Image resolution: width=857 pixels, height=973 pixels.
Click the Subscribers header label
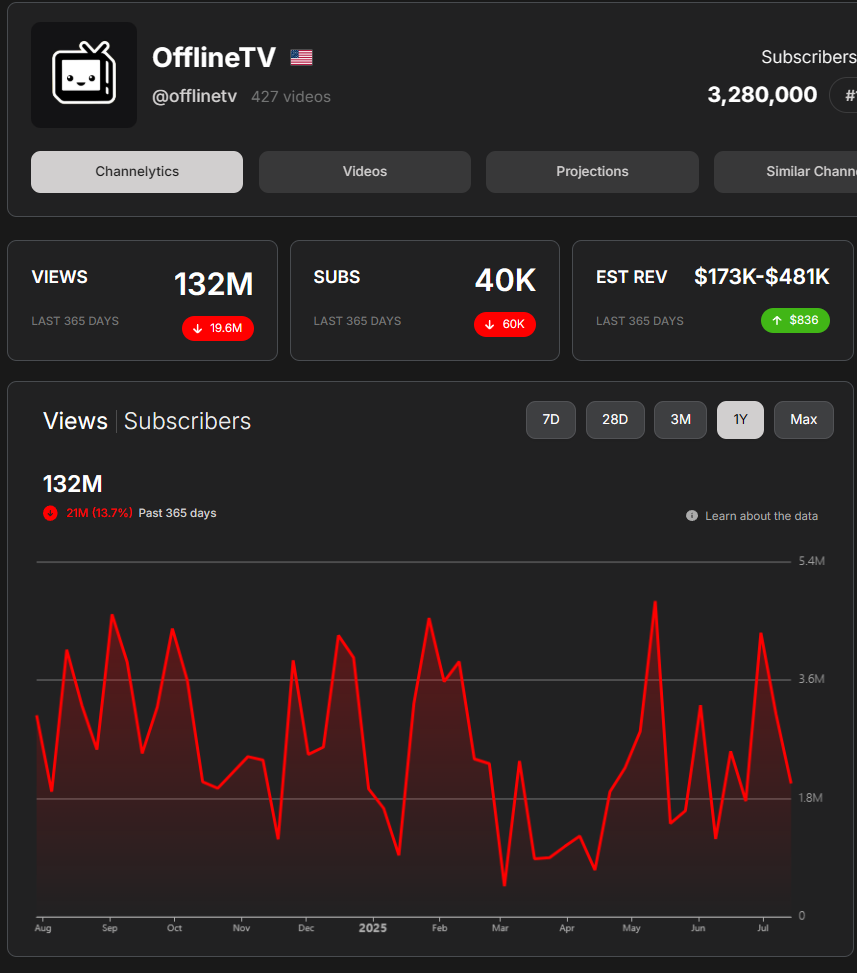pyautogui.click(x=809, y=57)
